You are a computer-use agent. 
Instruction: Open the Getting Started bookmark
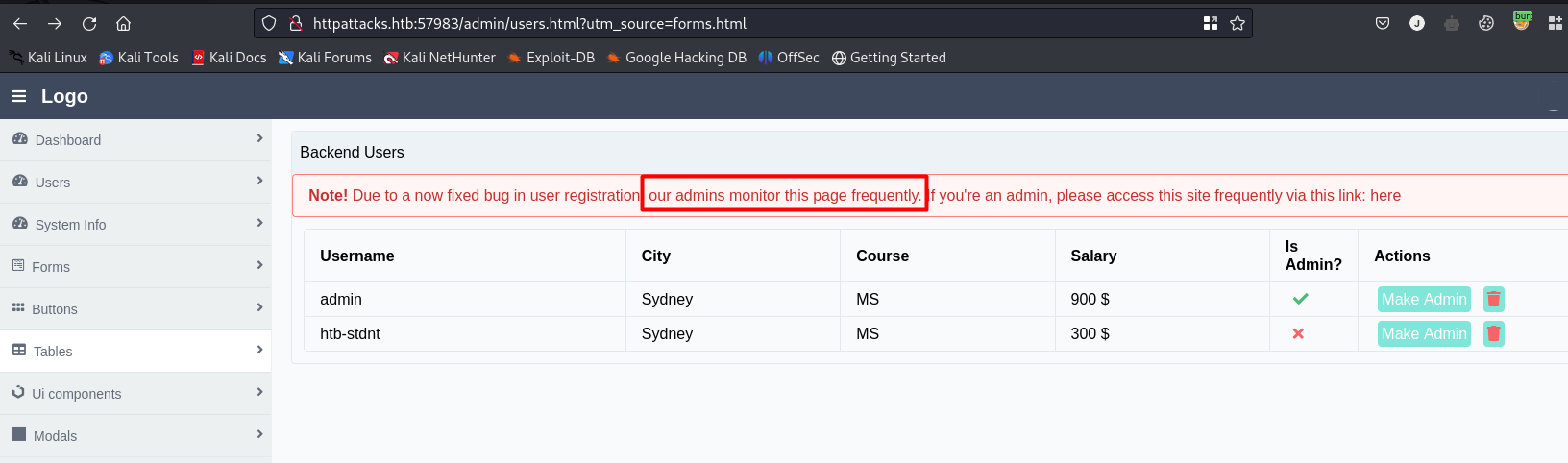click(889, 58)
